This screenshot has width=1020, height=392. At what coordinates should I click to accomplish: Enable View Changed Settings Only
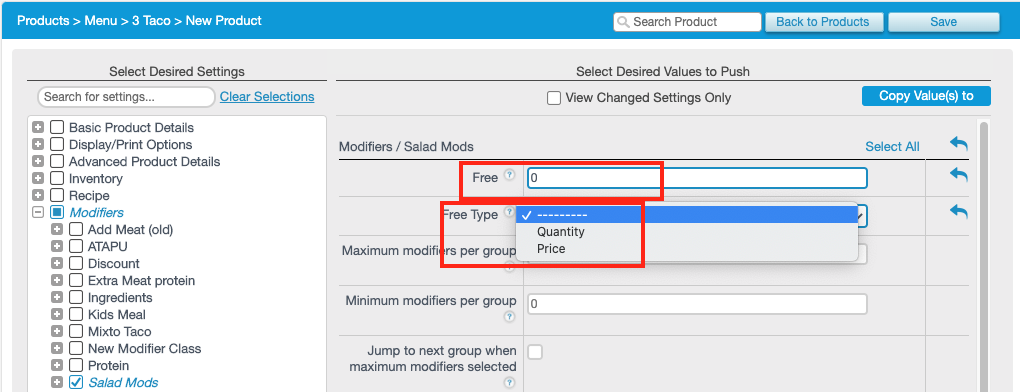coord(554,98)
